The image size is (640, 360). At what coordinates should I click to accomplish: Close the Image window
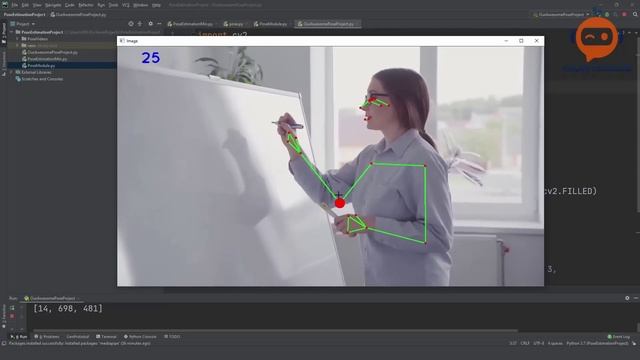coord(536,41)
